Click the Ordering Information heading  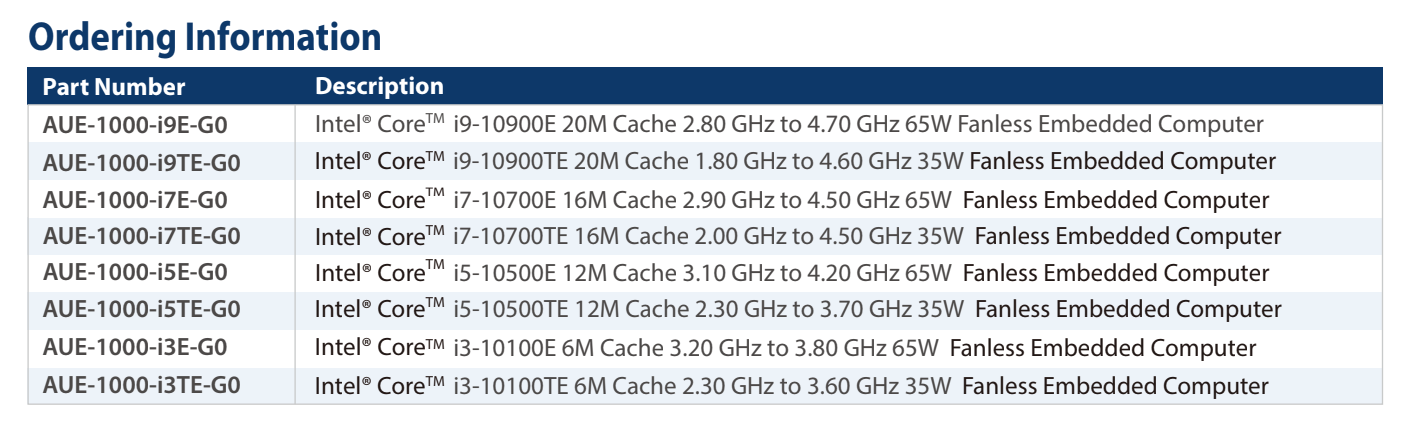(x=205, y=37)
